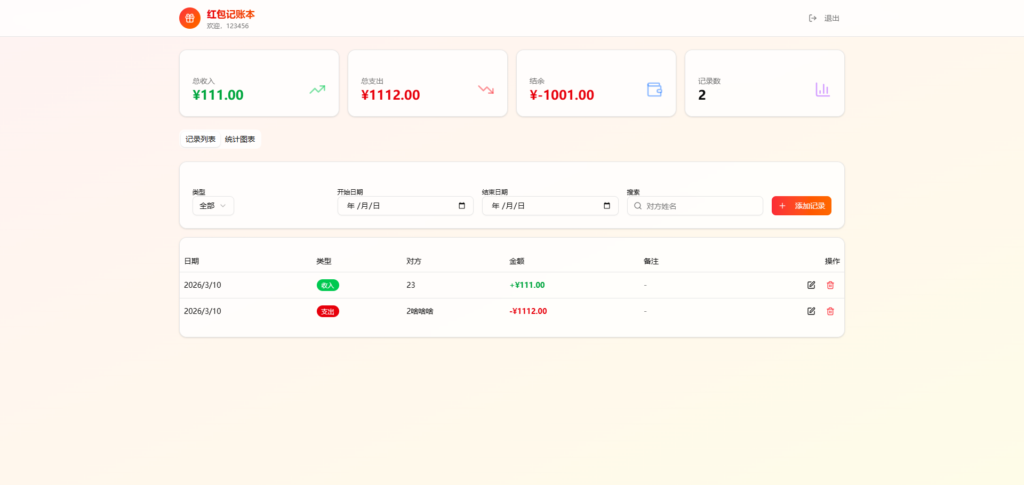
Task: Click the logout icon next to 退出
Action: (x=813, y=18)
